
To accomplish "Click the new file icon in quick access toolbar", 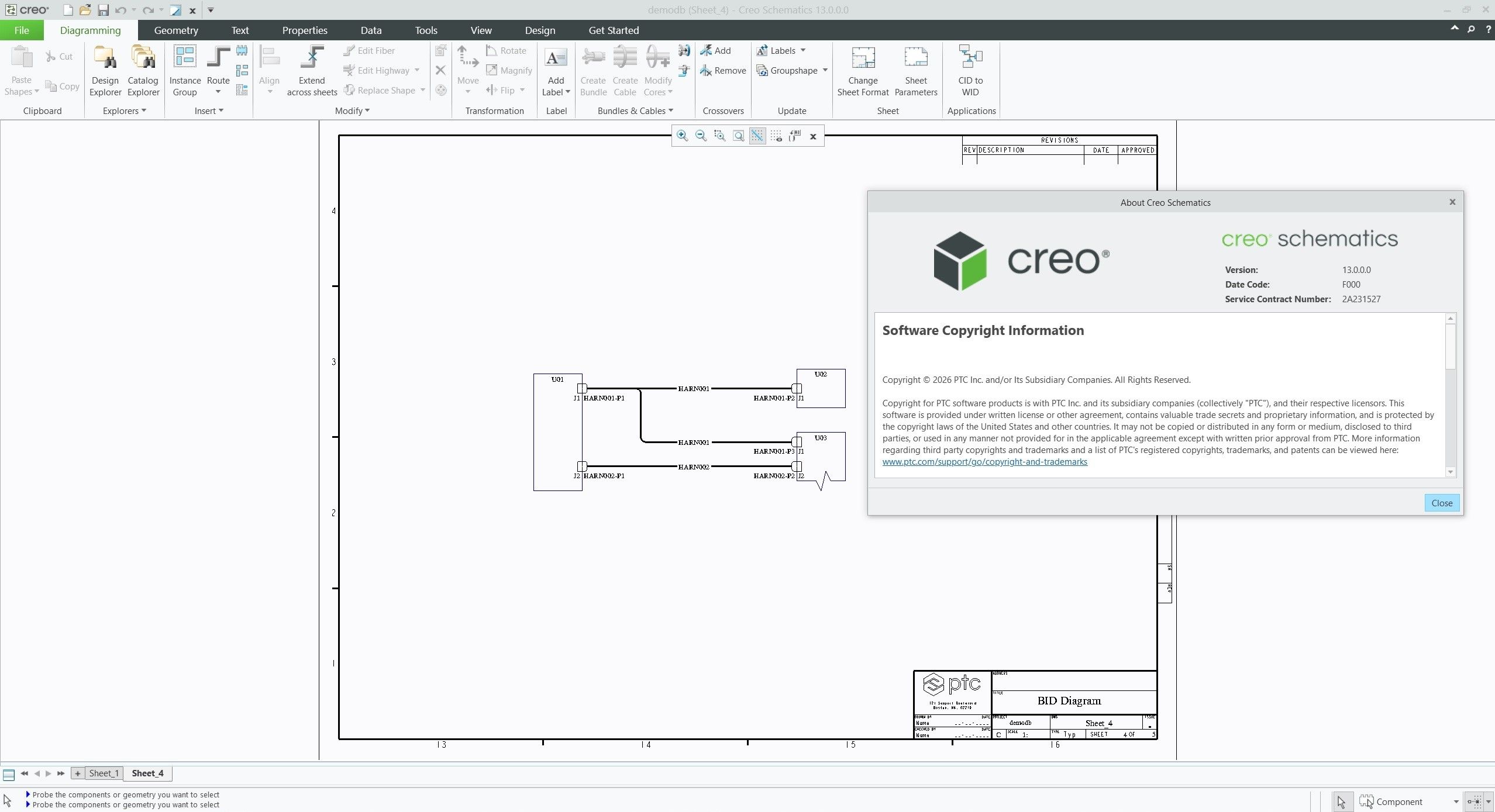I will tap(68, 10).
